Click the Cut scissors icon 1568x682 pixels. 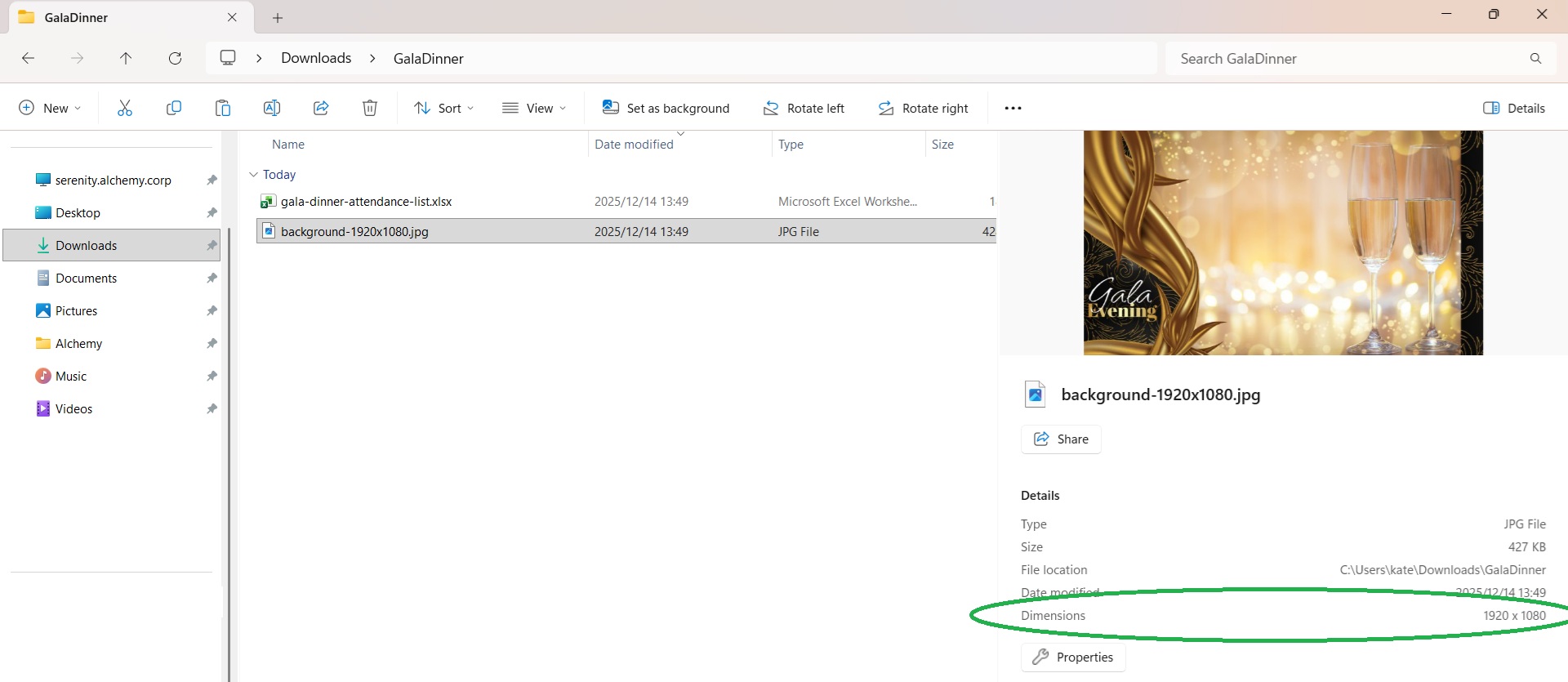point(125,108)
